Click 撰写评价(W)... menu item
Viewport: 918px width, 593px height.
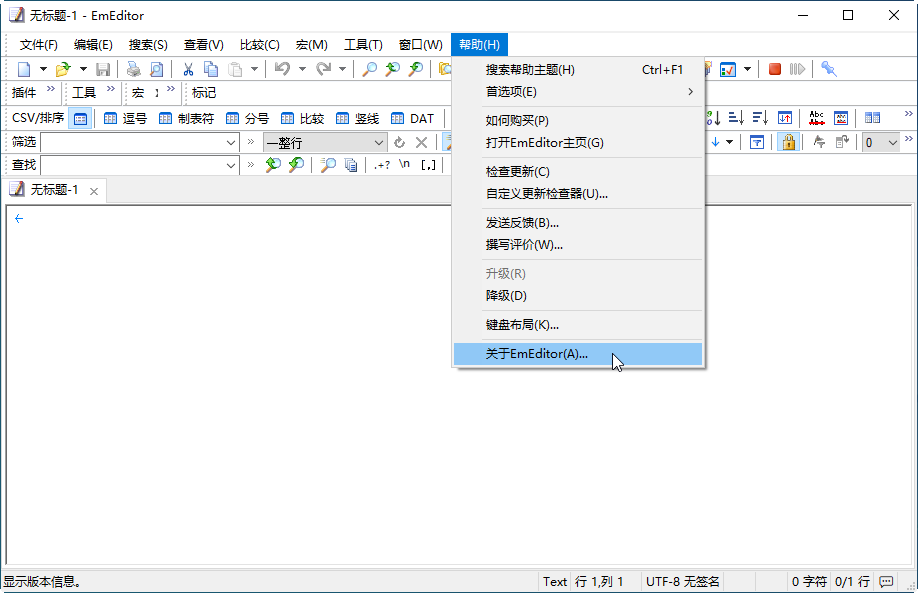point(578,245)
